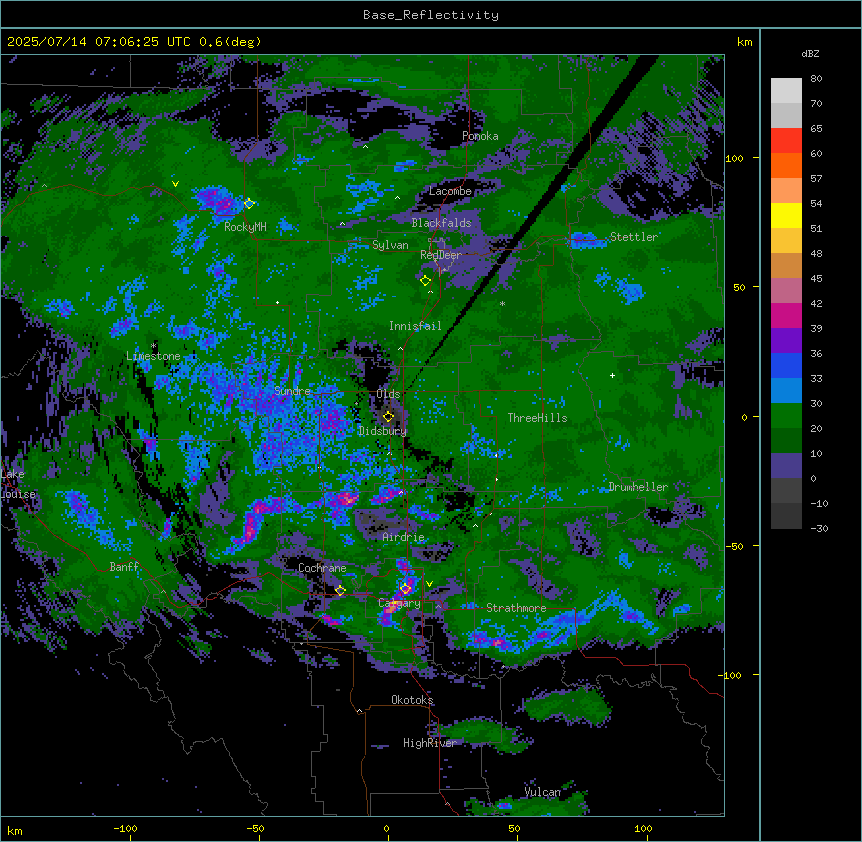This screenshot has height=842, width=862.
Task: Click the Calgary city label
Action: coord(400,603)
